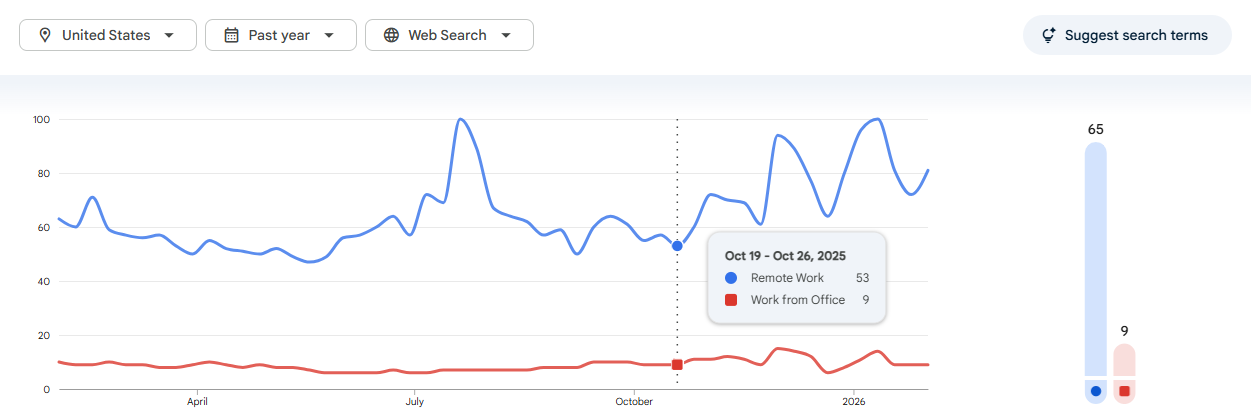Expand the United States region dropdown arrow
Screen dimensions: 1251x416
(168, 35)
